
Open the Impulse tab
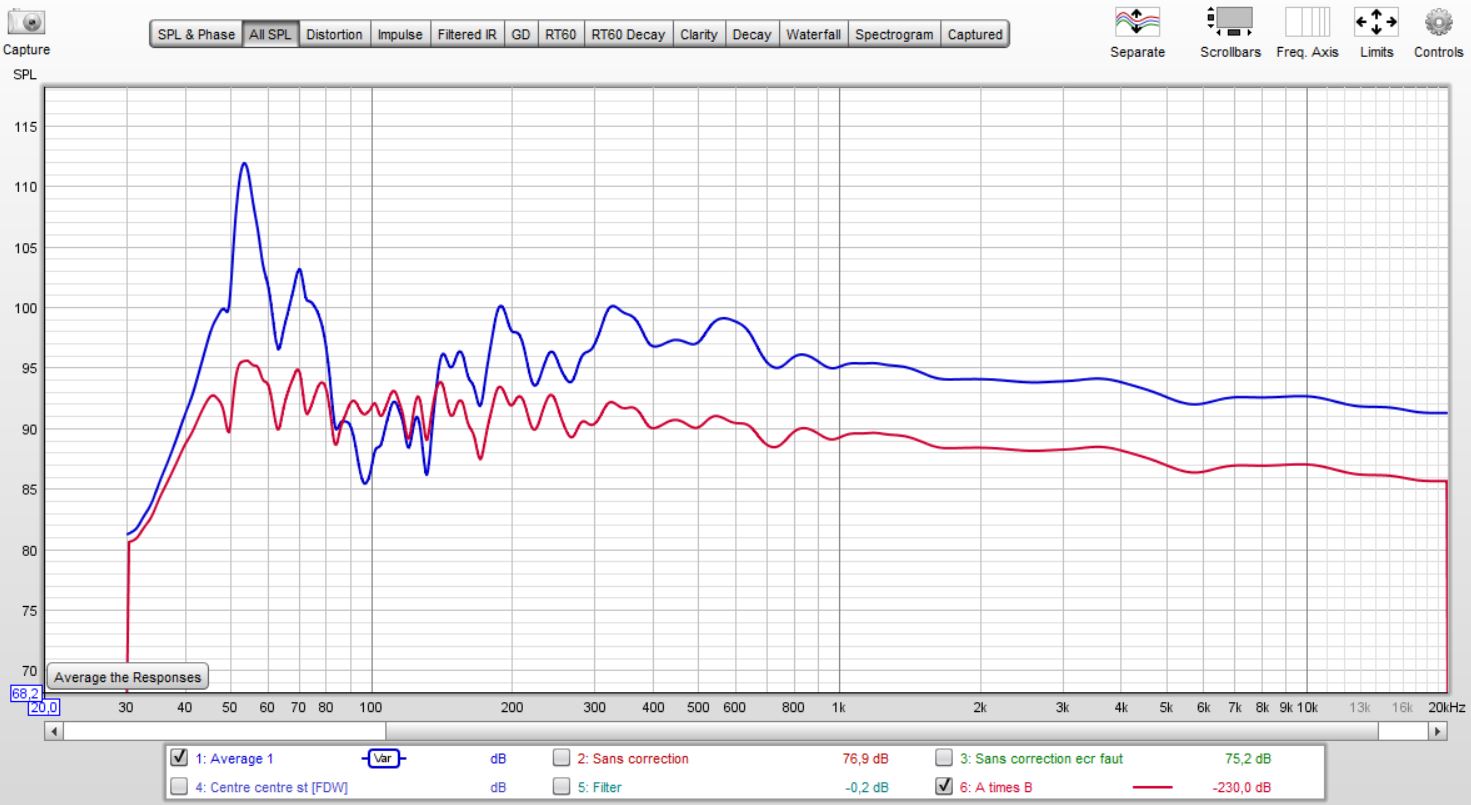pos(400,34)
